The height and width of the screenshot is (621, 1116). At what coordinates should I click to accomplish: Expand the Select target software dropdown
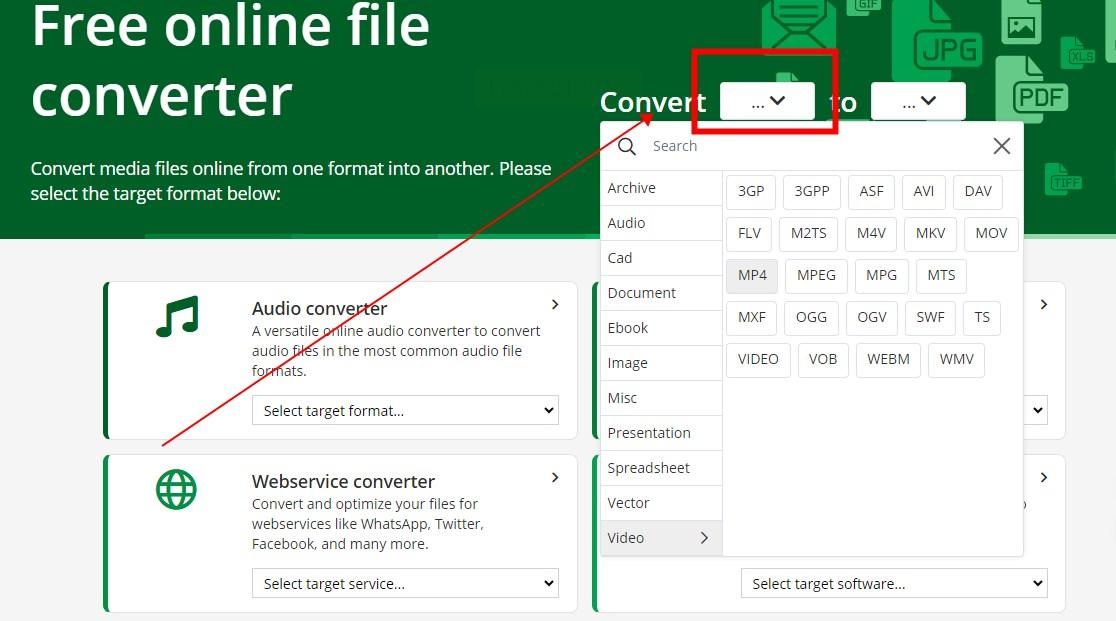click(893, 583)
